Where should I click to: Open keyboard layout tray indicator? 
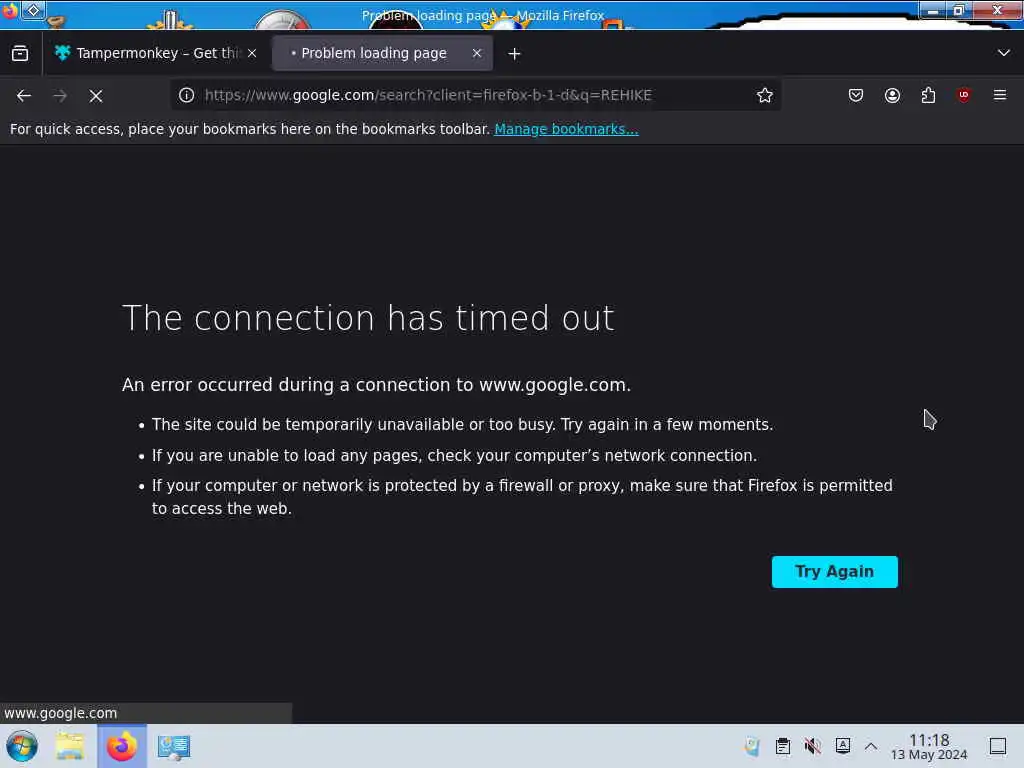pyautogui.click(x=843, y=746)
